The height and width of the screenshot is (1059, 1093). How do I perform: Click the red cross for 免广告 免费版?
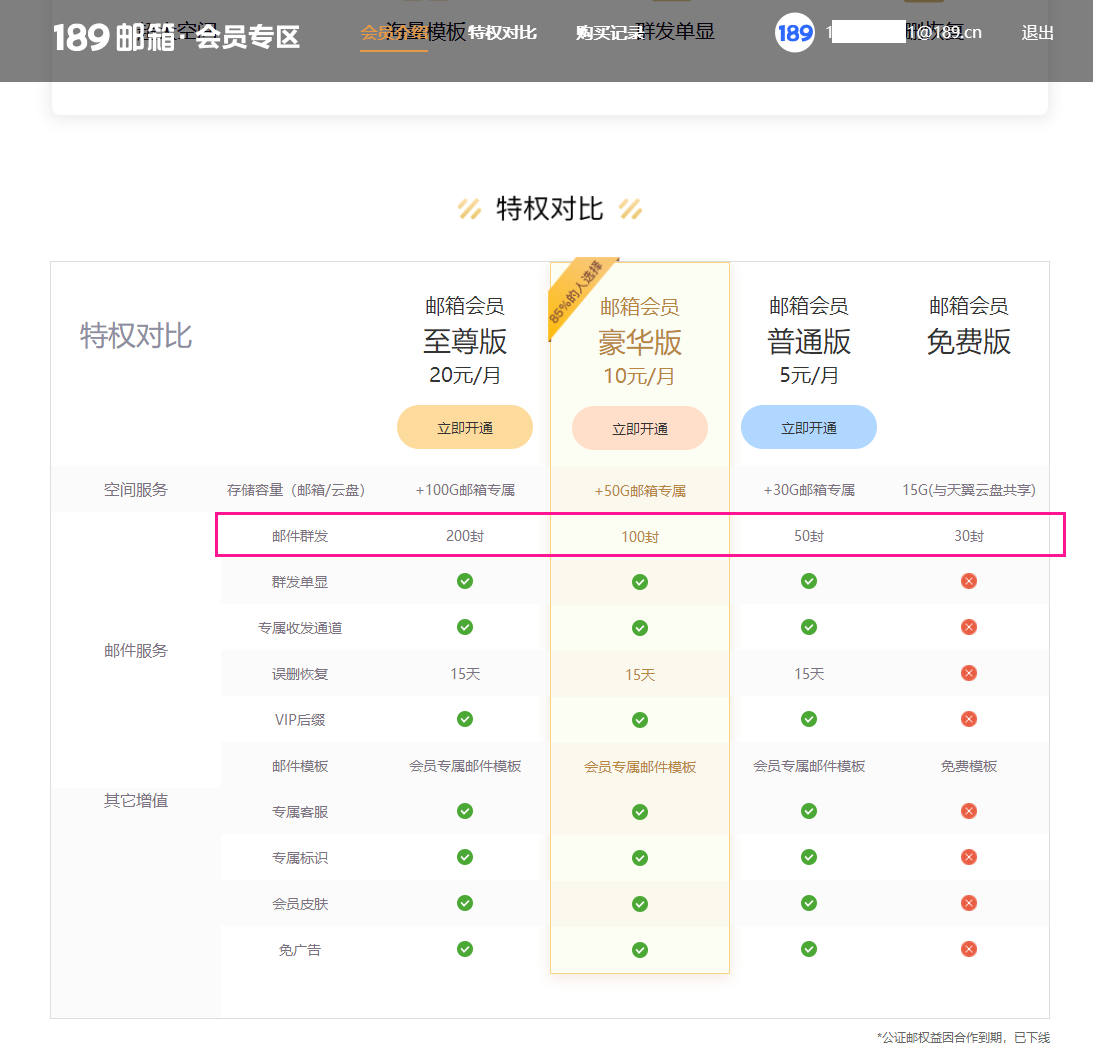[x=969, y=949]
